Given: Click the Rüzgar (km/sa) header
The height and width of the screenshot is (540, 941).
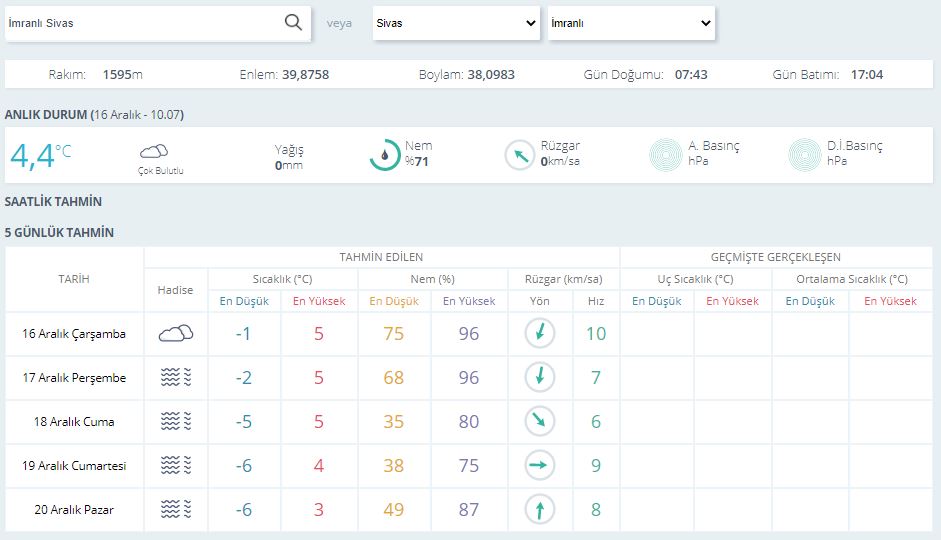Looking at the screenshot, I should tap(563, 279).
